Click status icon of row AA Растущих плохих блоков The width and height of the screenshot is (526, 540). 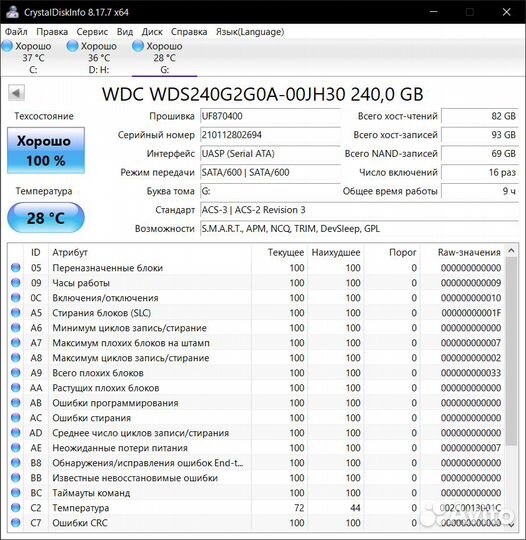pos(16,388)
